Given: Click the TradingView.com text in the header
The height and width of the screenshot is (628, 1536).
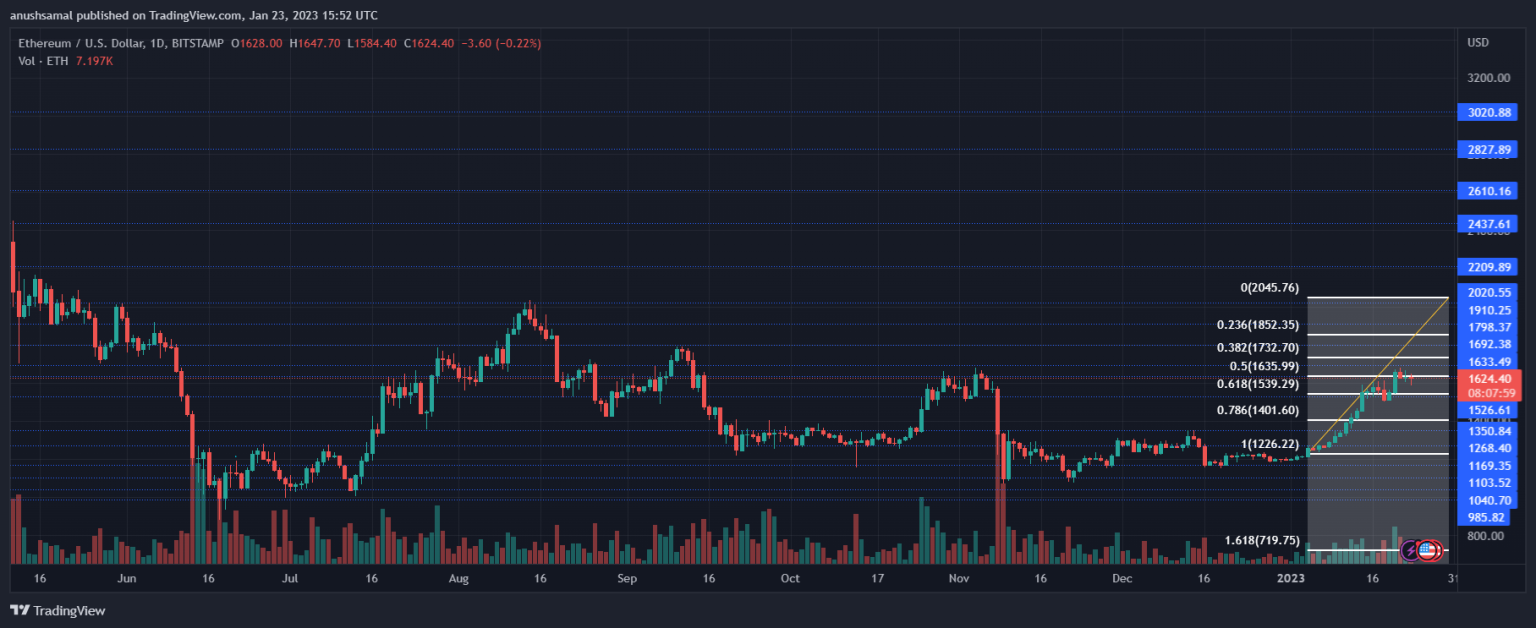Looking at the screenshot, I should pyautogui.click(x=196, y=15).
